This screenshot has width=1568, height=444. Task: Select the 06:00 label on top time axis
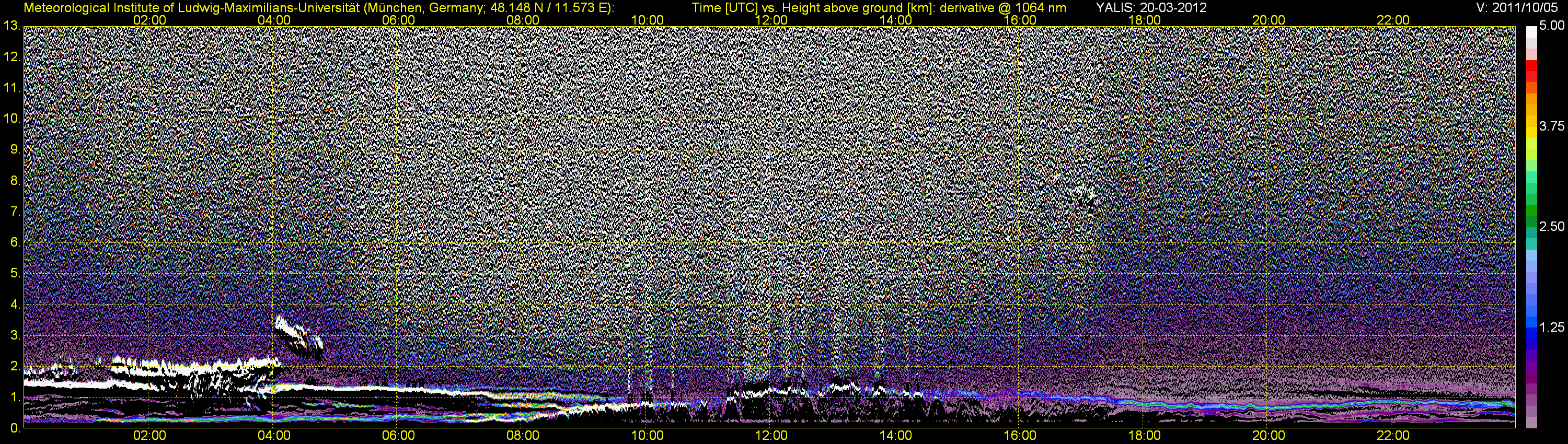398,20
